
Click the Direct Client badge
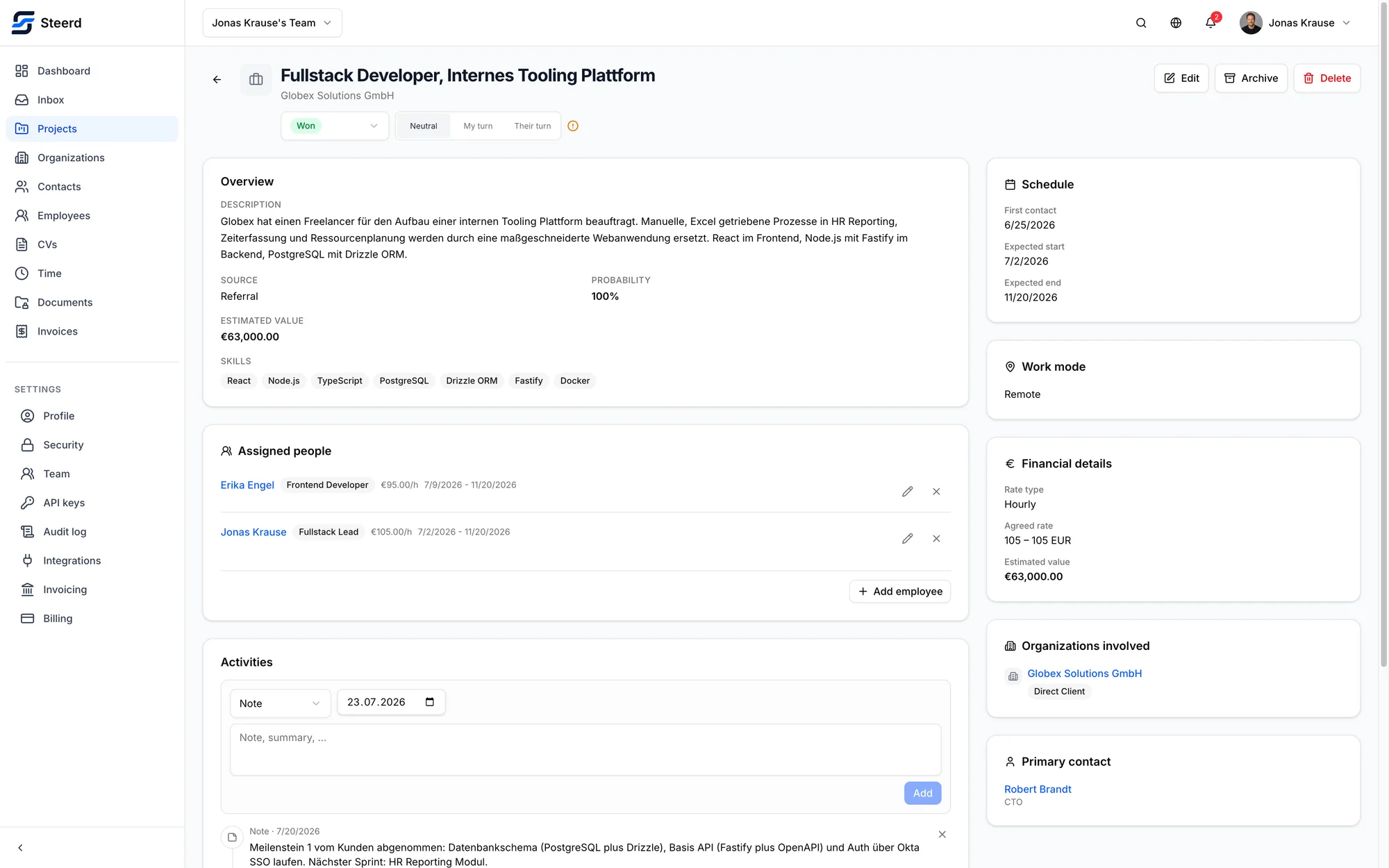click(x=1059, y=692)
